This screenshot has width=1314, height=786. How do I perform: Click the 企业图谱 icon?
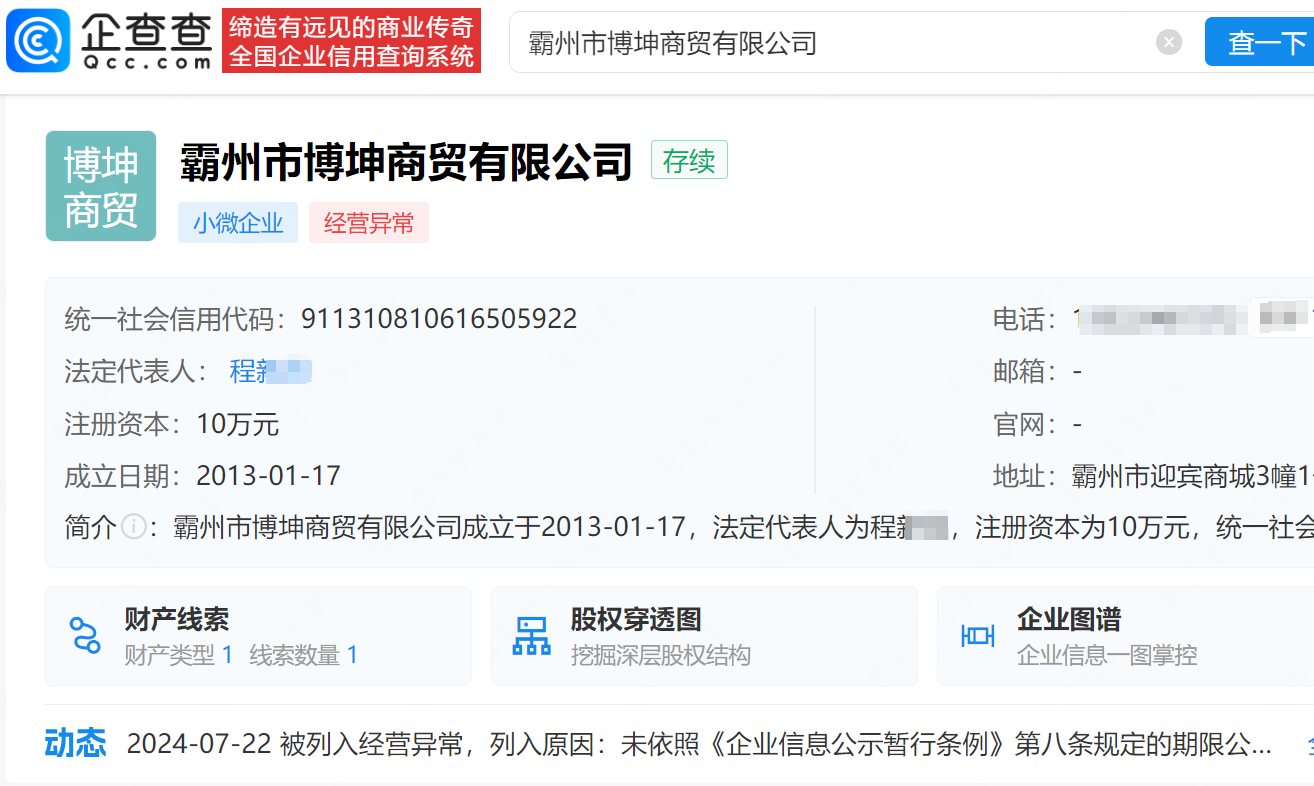tap(977, 636)
